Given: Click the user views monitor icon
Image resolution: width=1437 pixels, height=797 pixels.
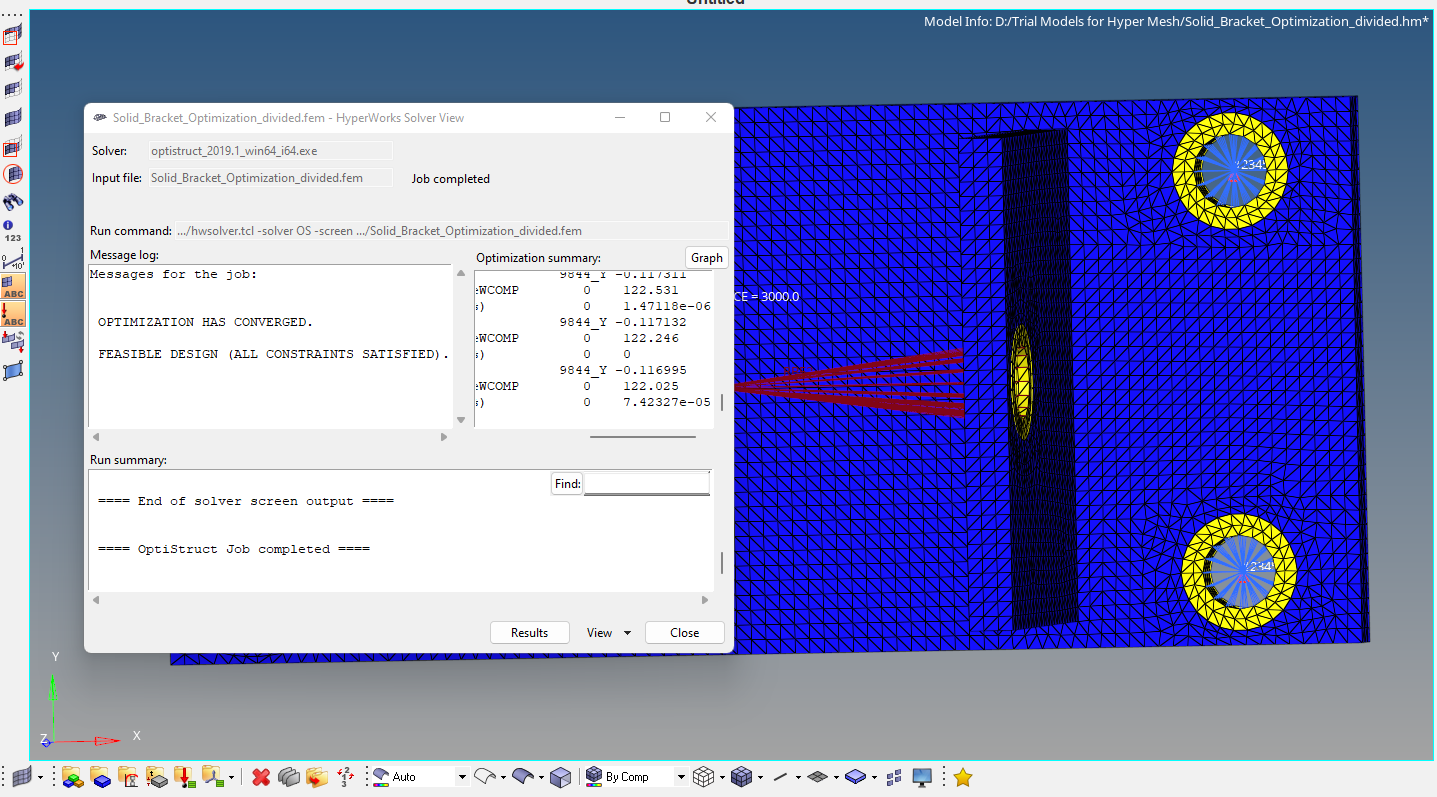Looking at the screenshot, I should [920, 776].
